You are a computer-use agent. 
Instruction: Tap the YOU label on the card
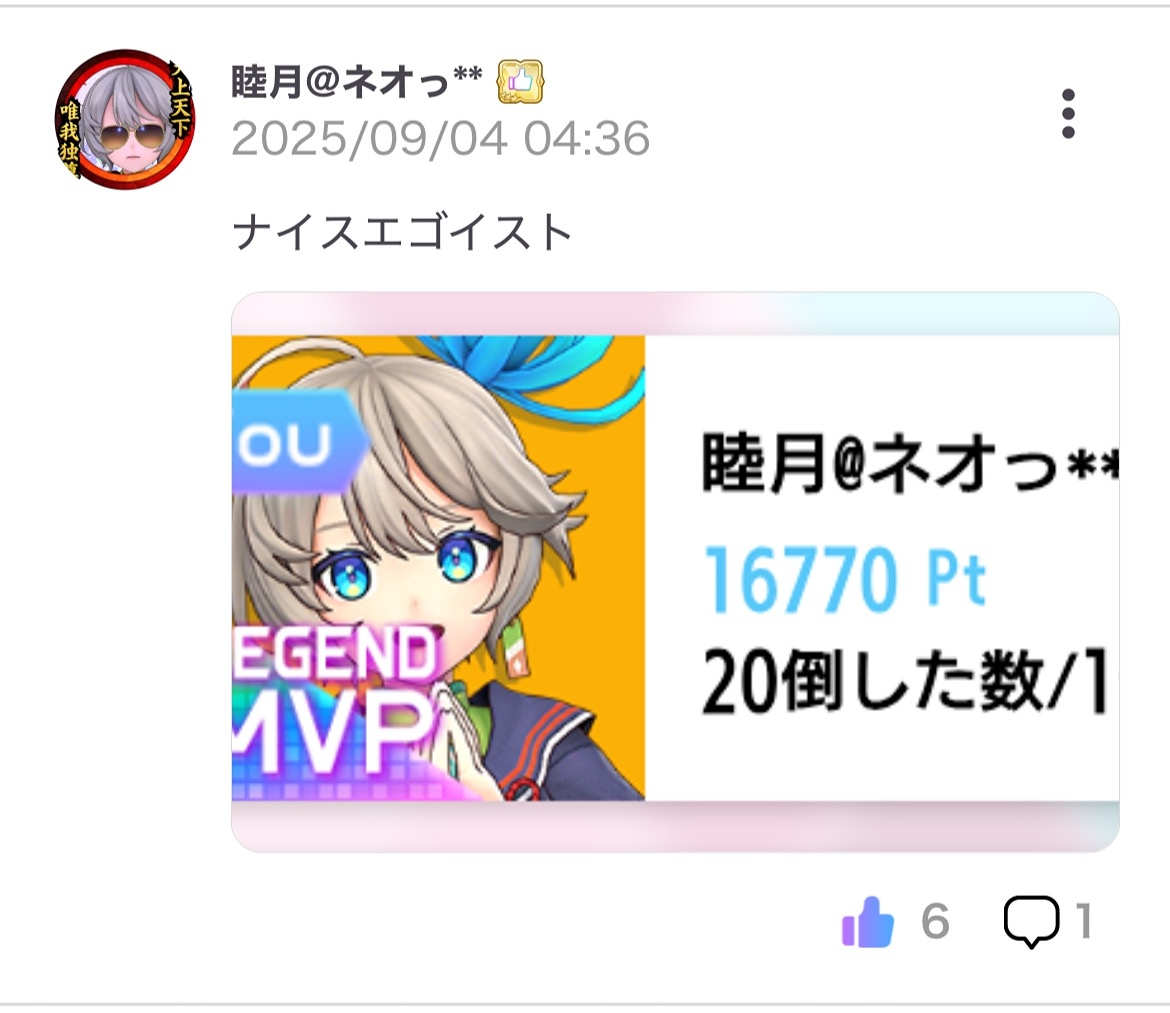pos(298,441)
